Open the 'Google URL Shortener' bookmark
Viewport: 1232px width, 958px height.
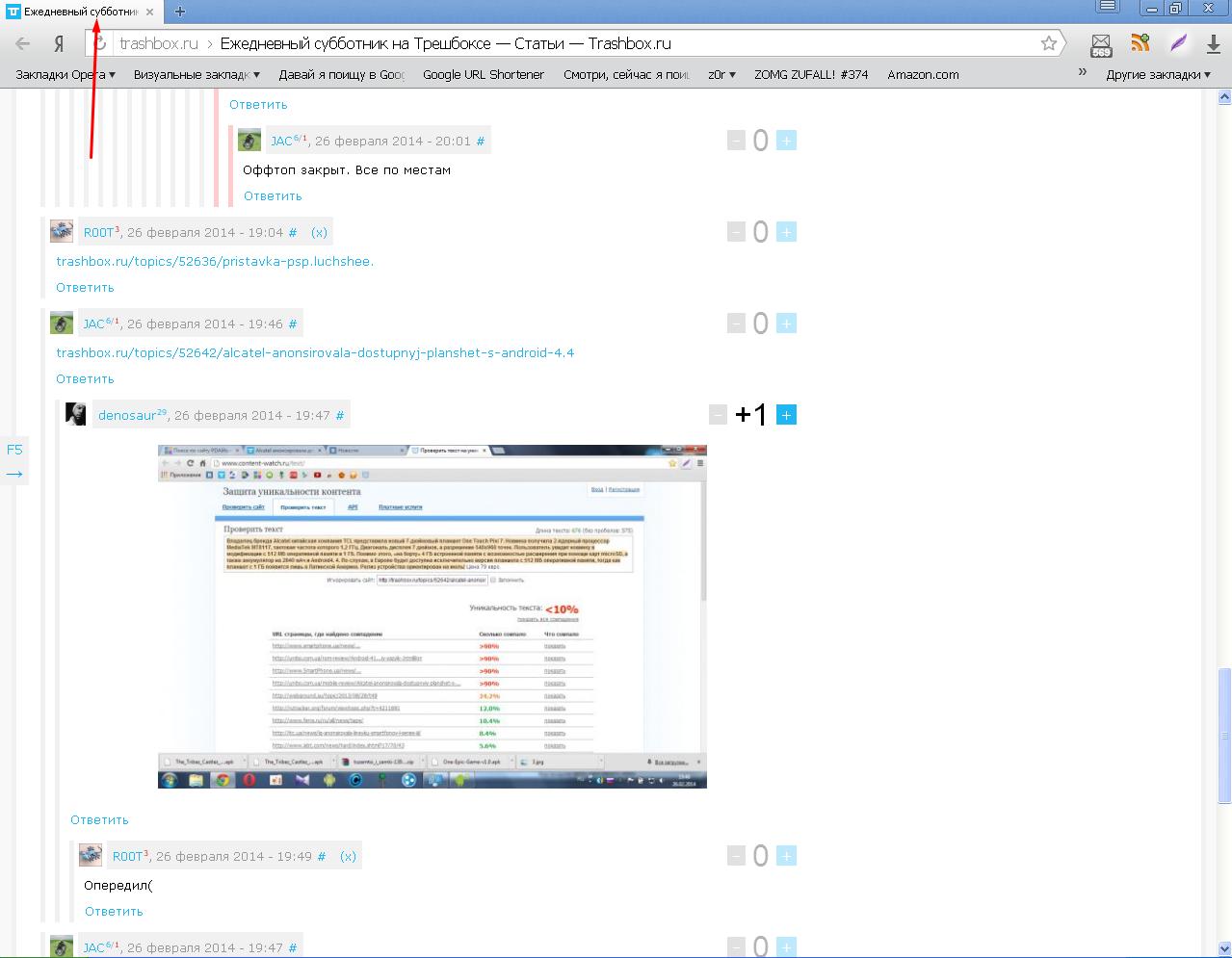pos(483,74)
